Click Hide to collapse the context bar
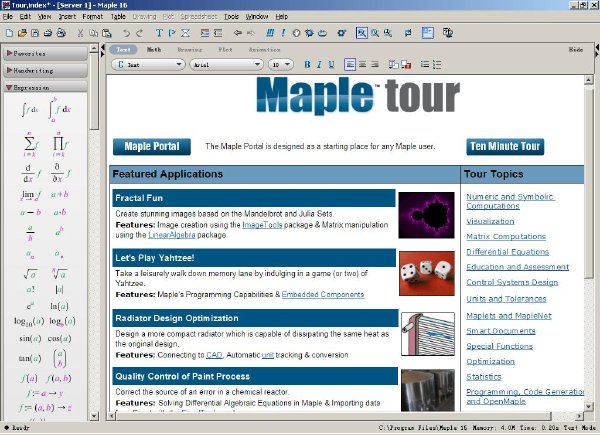The image size is (600, 435). point(576,50)
